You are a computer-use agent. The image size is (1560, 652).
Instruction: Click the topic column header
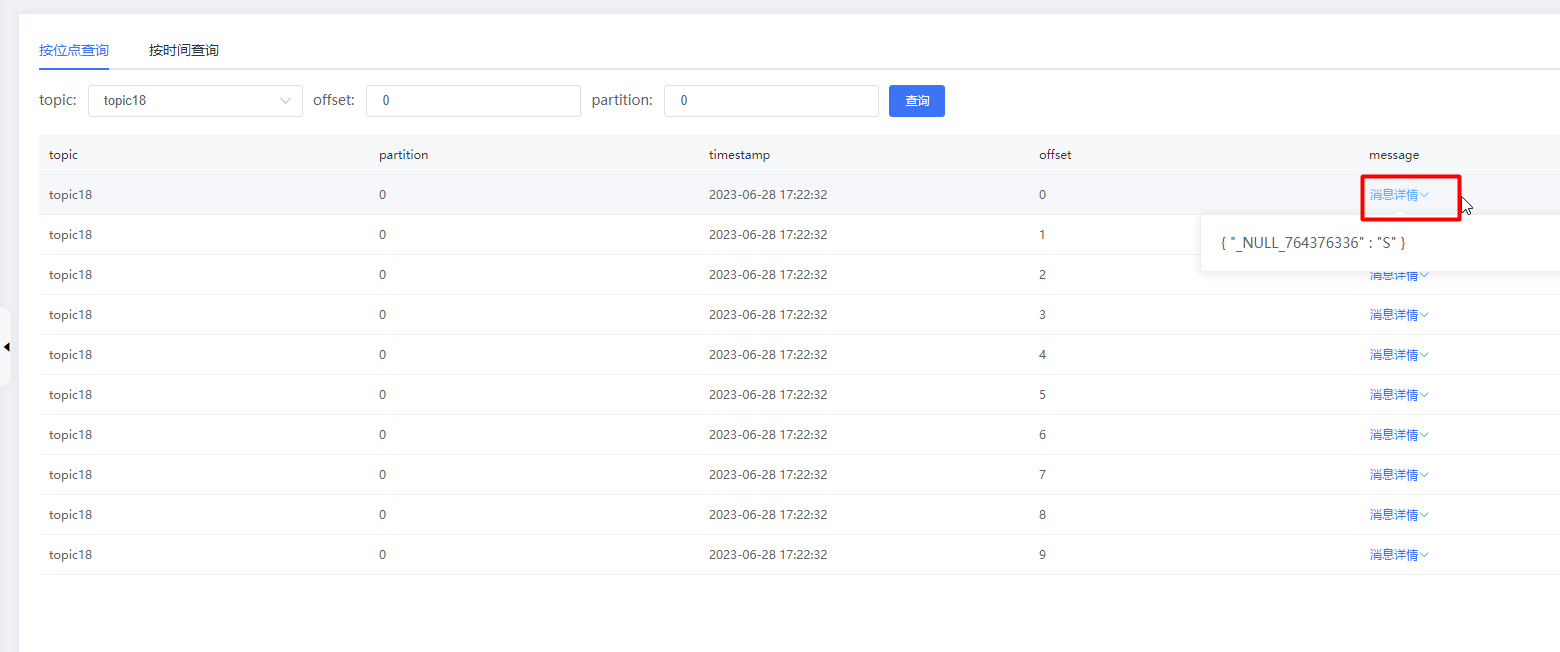(63, 155)
